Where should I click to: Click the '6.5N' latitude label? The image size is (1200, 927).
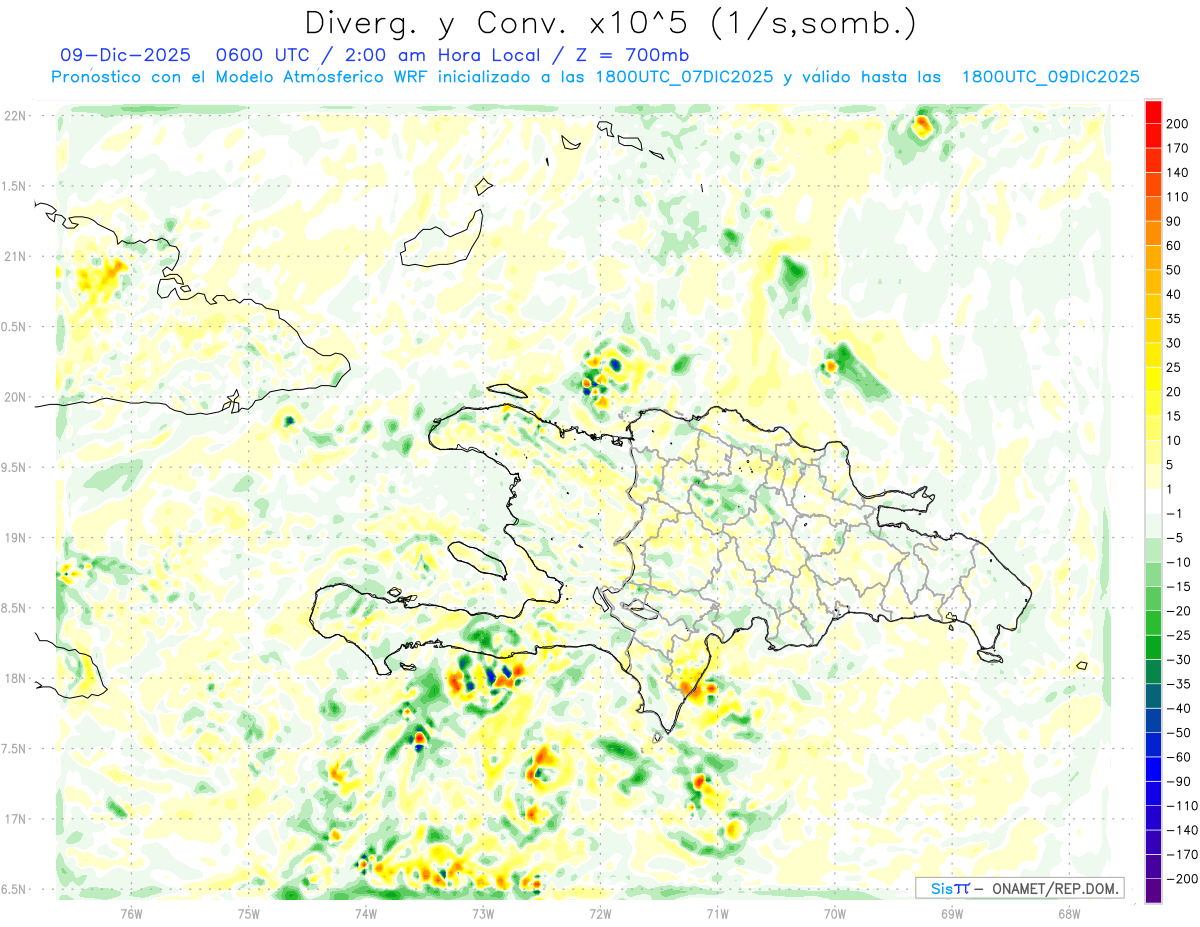click(x=14, y=889)
